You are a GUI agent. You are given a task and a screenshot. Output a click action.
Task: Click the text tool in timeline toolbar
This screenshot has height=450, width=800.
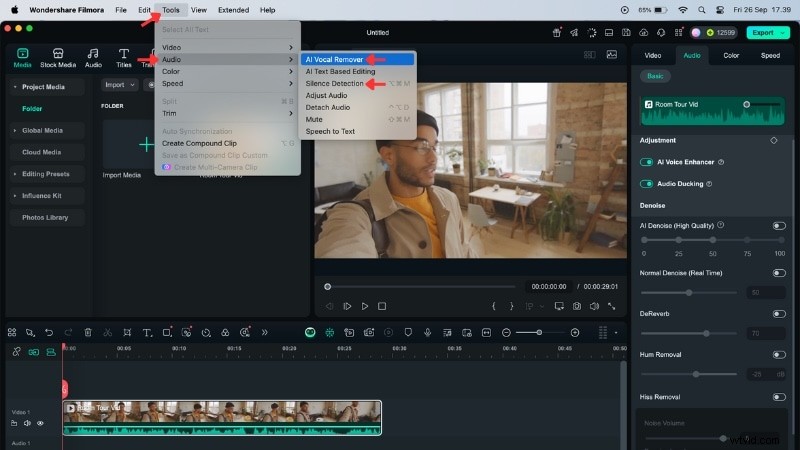coord(147,333)
